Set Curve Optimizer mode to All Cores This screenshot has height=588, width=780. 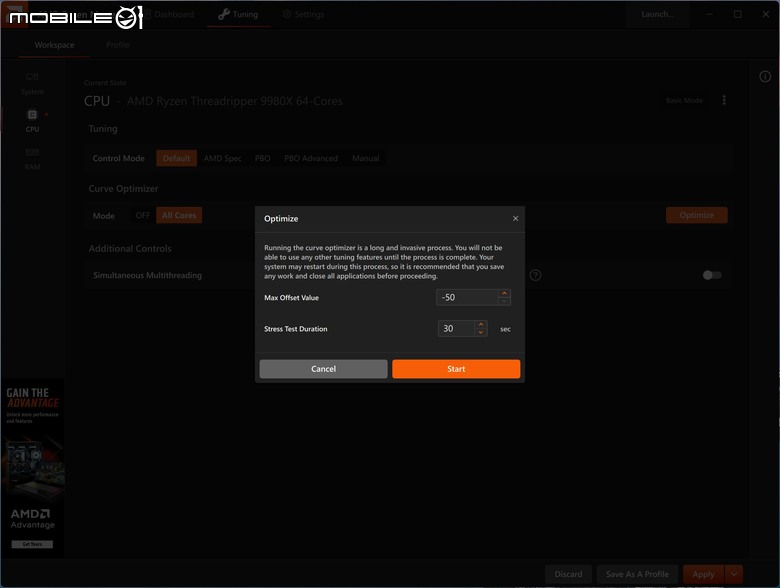(179, 215)
